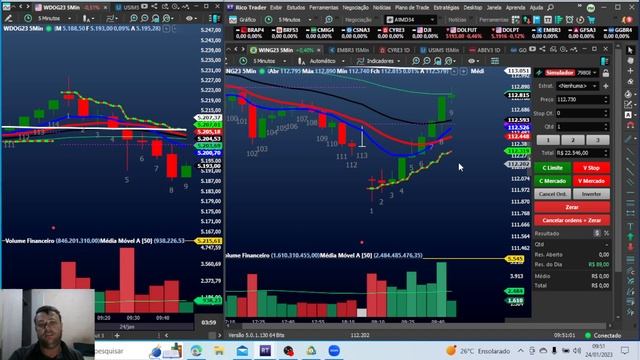Open Zoom app in Windows taskbar
This screenshot has width=640, height=360.
[x=334, y=351]
